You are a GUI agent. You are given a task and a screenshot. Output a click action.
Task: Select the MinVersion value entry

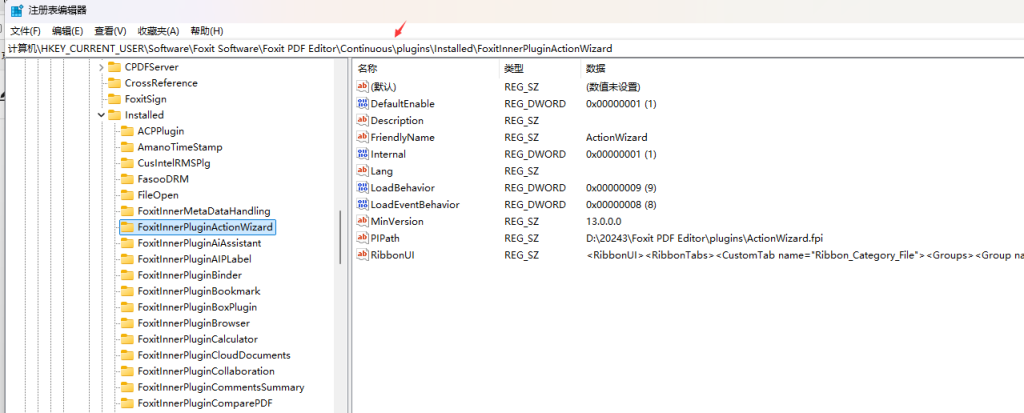click(397, 221)
